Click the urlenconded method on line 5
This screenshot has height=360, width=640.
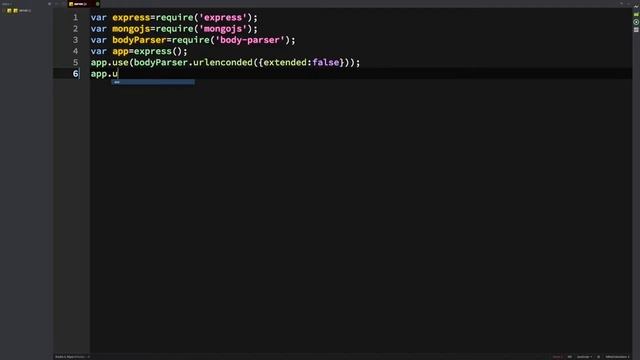(223, 62)
